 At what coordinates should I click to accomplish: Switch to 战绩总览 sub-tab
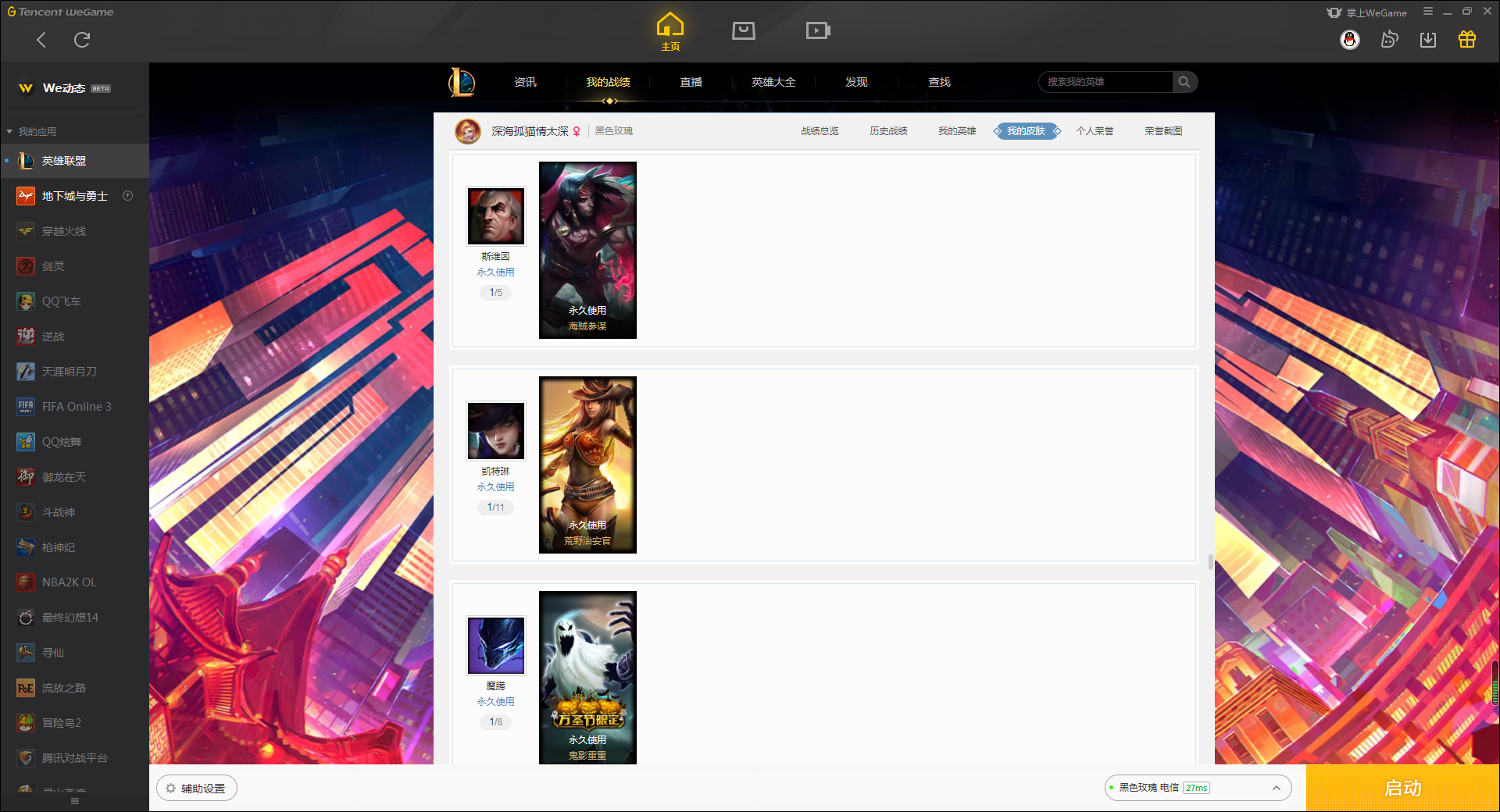click(820, 131)
